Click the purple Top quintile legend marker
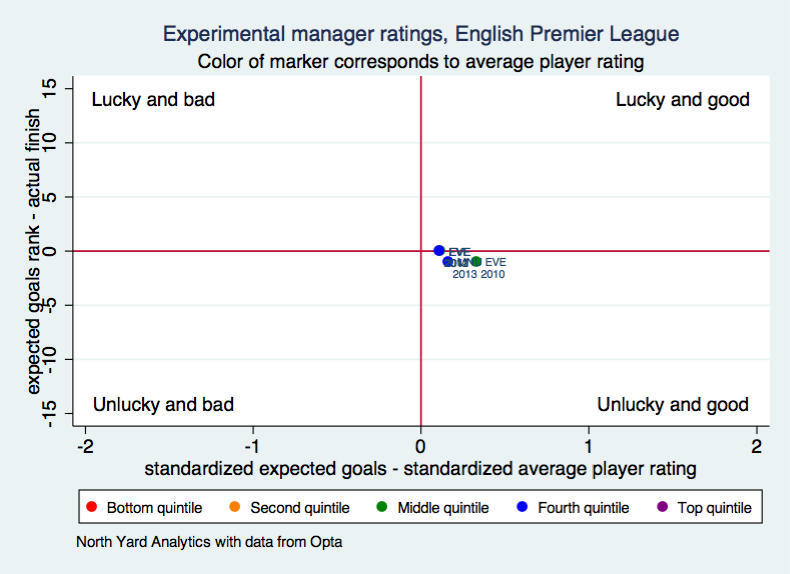The width and height of the screenshot is (790, 574). point(663,508)
